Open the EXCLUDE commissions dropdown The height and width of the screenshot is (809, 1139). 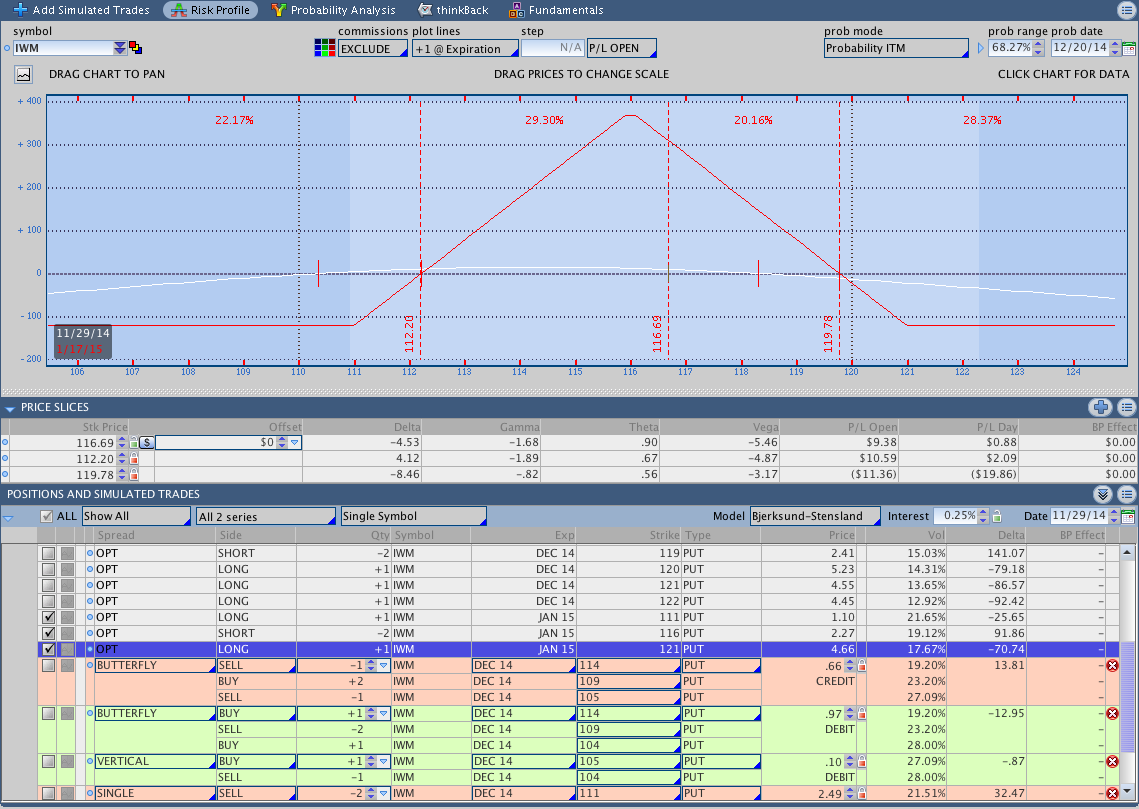coord(373,49)
